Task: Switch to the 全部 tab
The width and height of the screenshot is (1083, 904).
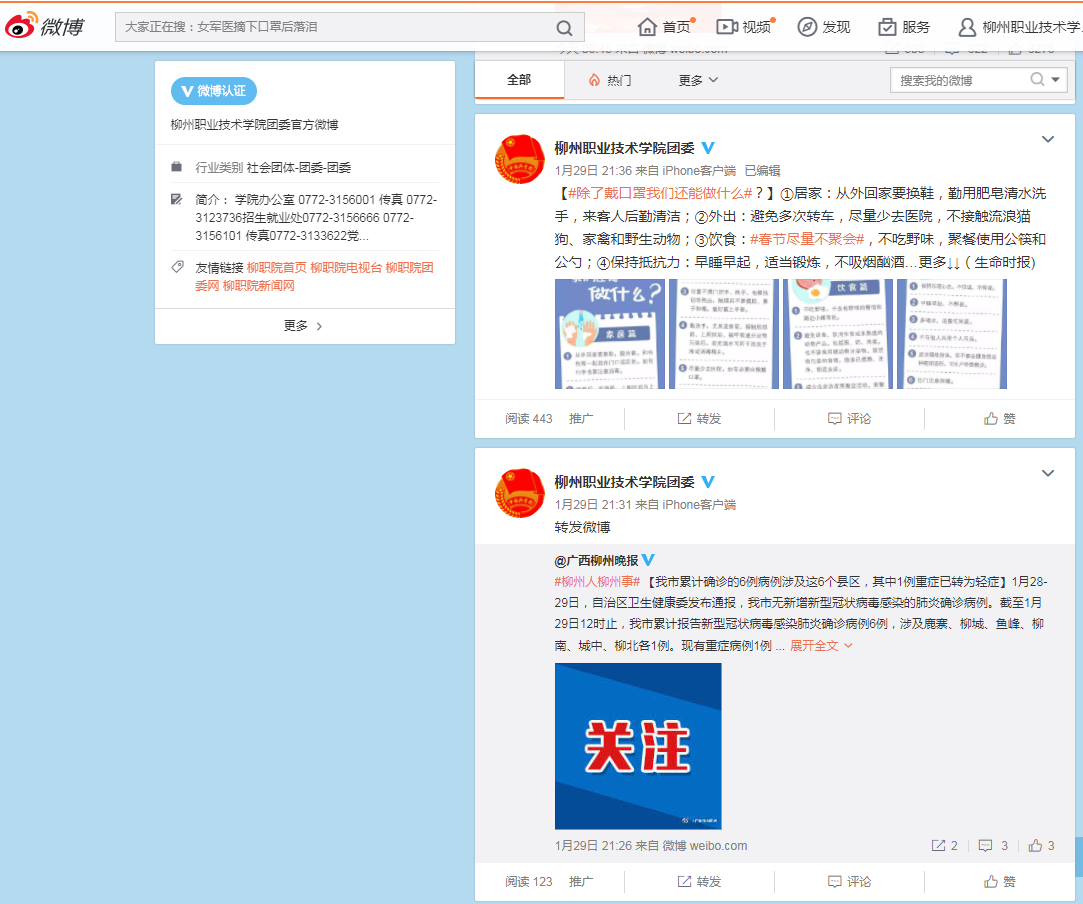Action: pos(519,80)
